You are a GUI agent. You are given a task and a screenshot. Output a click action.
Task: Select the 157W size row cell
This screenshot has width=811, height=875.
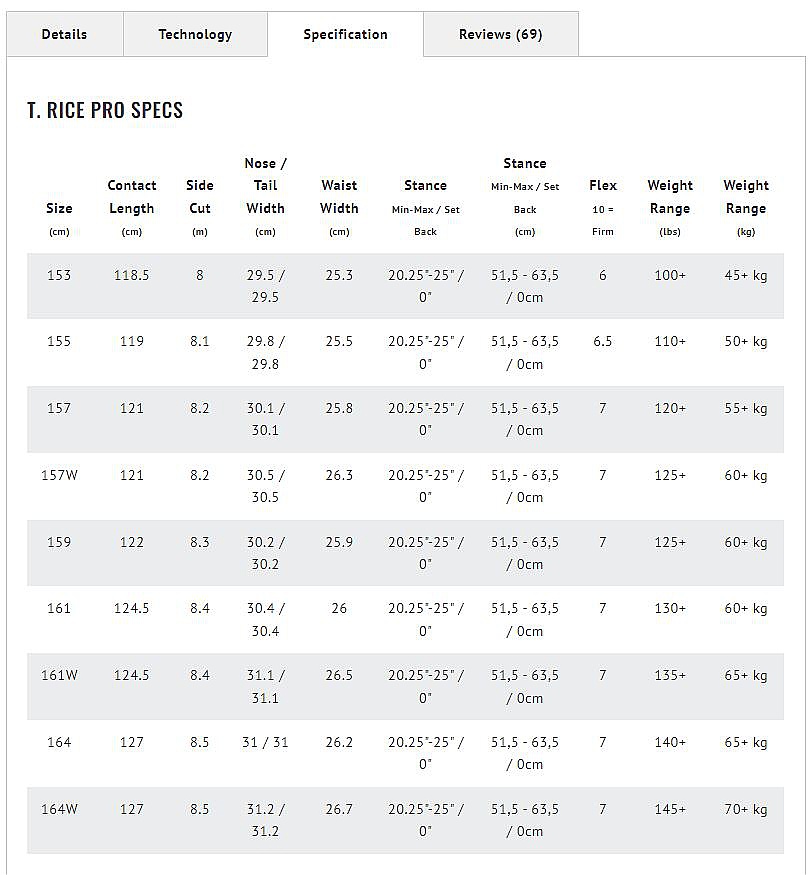(x=59, y=475)
